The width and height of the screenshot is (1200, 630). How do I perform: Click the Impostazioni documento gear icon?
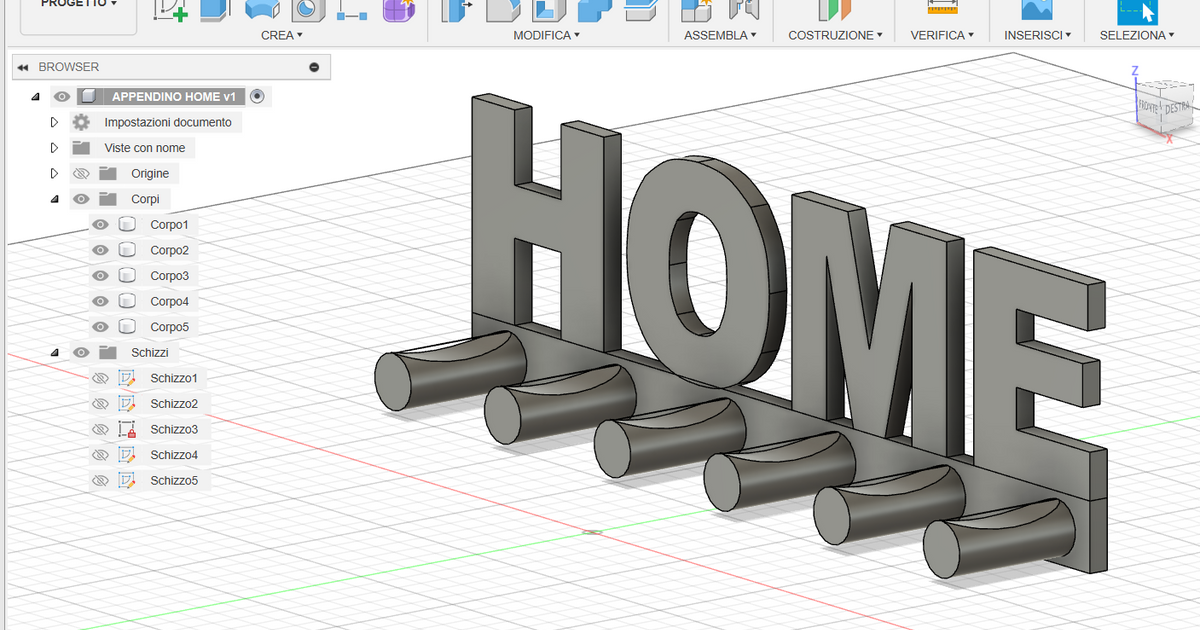81,122
